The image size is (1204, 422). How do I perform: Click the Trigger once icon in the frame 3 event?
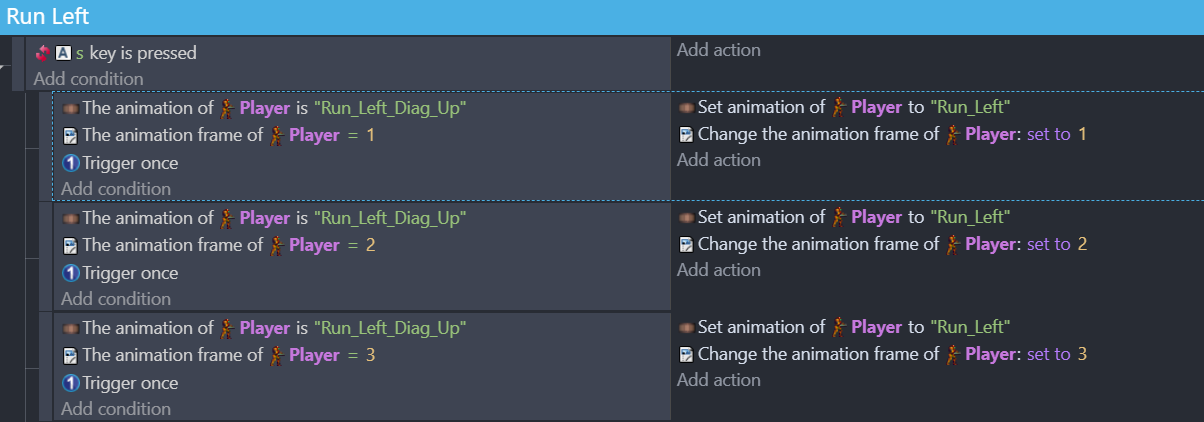point(70,383)
